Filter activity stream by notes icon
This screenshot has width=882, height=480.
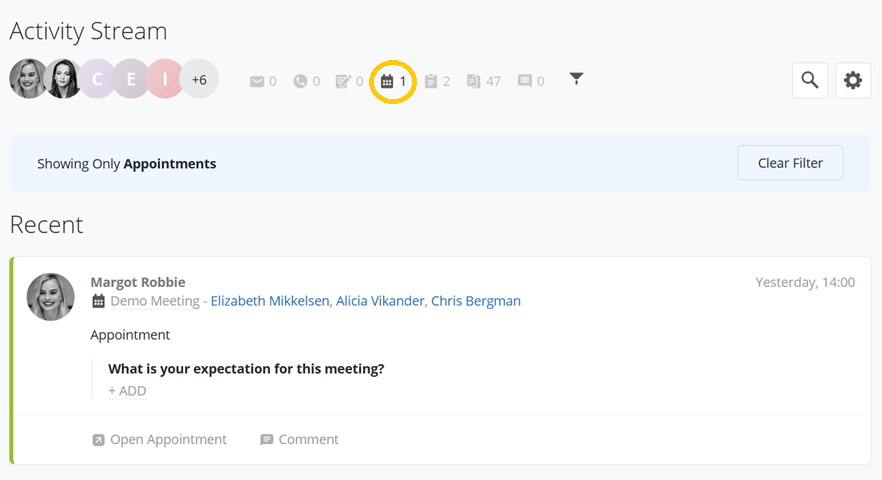pos(343,82)
